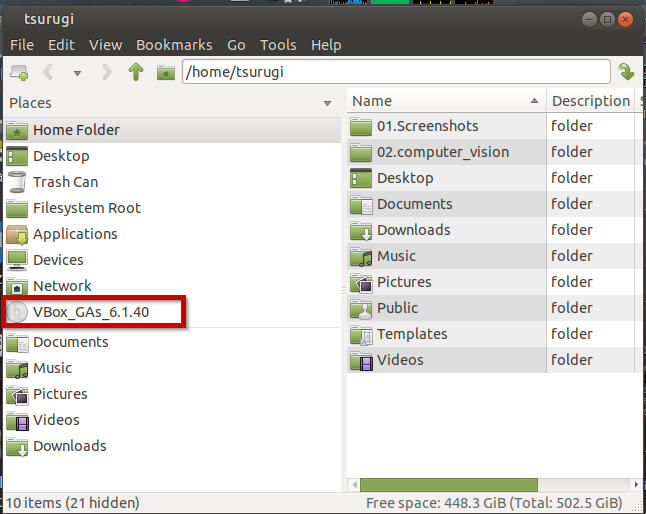Open the File menu
The image size is (646, 514).
pyautogui.click(x=22, y=45)
